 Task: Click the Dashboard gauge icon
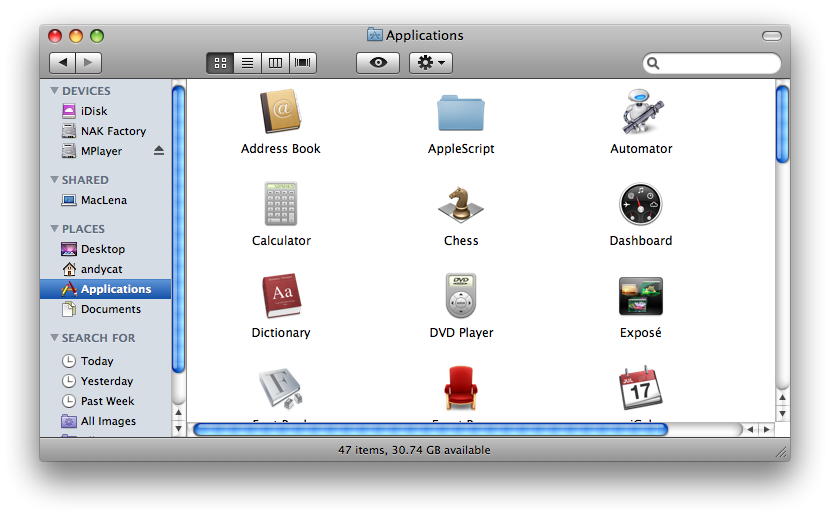coord(640,204)
